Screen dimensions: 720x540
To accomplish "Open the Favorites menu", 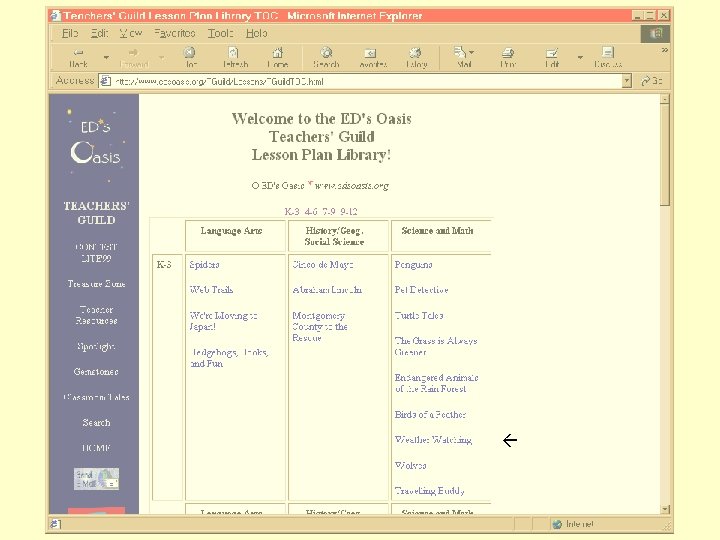I will click(174, 33).
